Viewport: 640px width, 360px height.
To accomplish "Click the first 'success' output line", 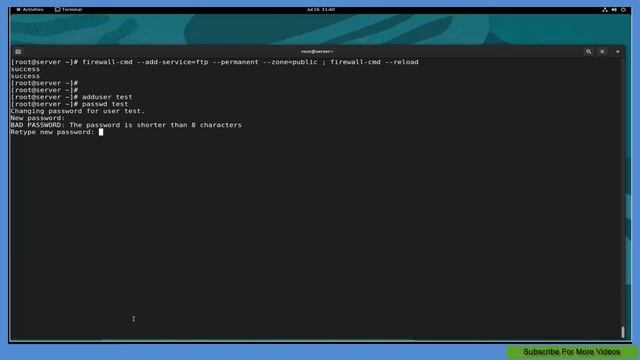I will 25,69.
